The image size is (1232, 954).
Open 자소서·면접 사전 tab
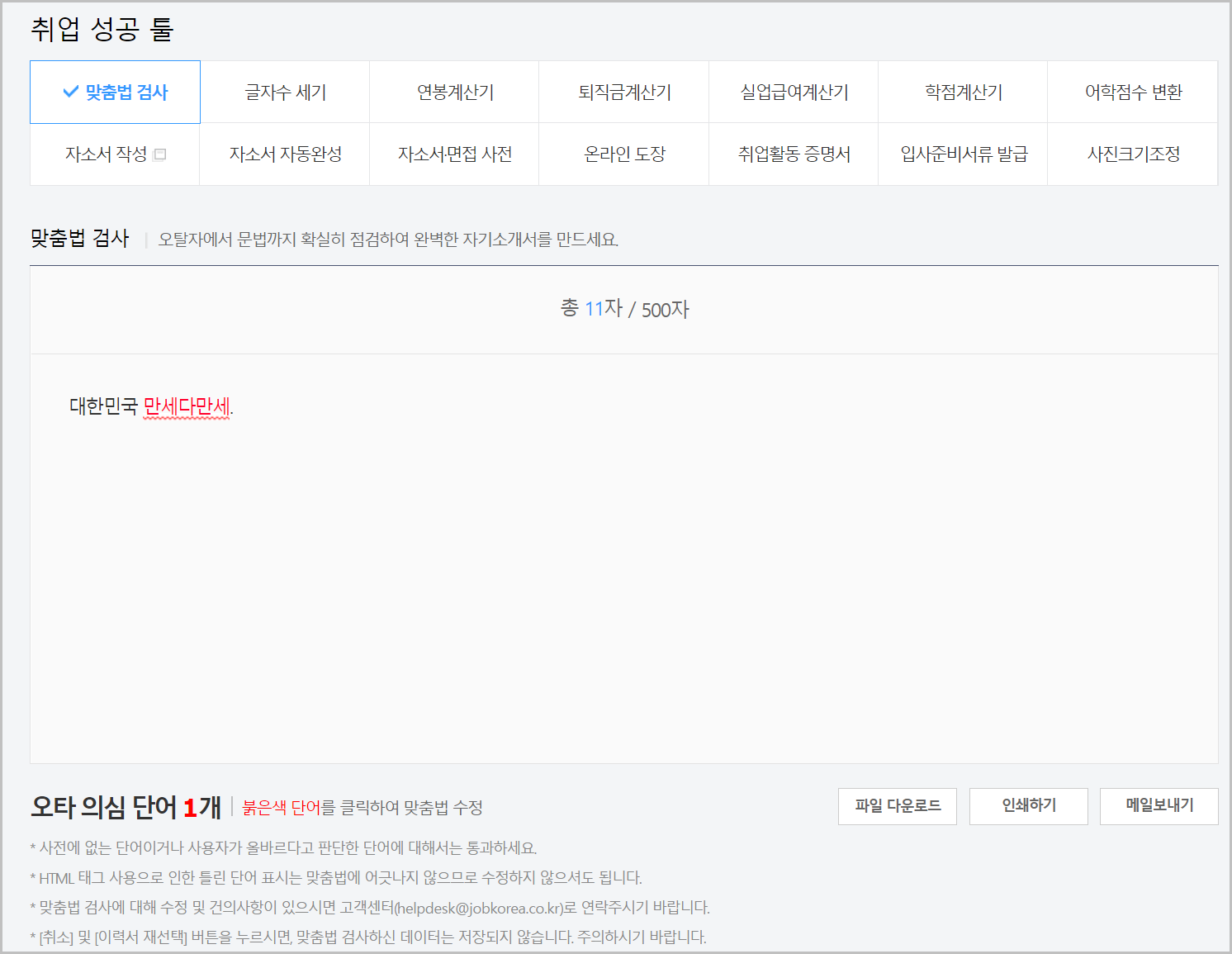(x=454, y=154)
